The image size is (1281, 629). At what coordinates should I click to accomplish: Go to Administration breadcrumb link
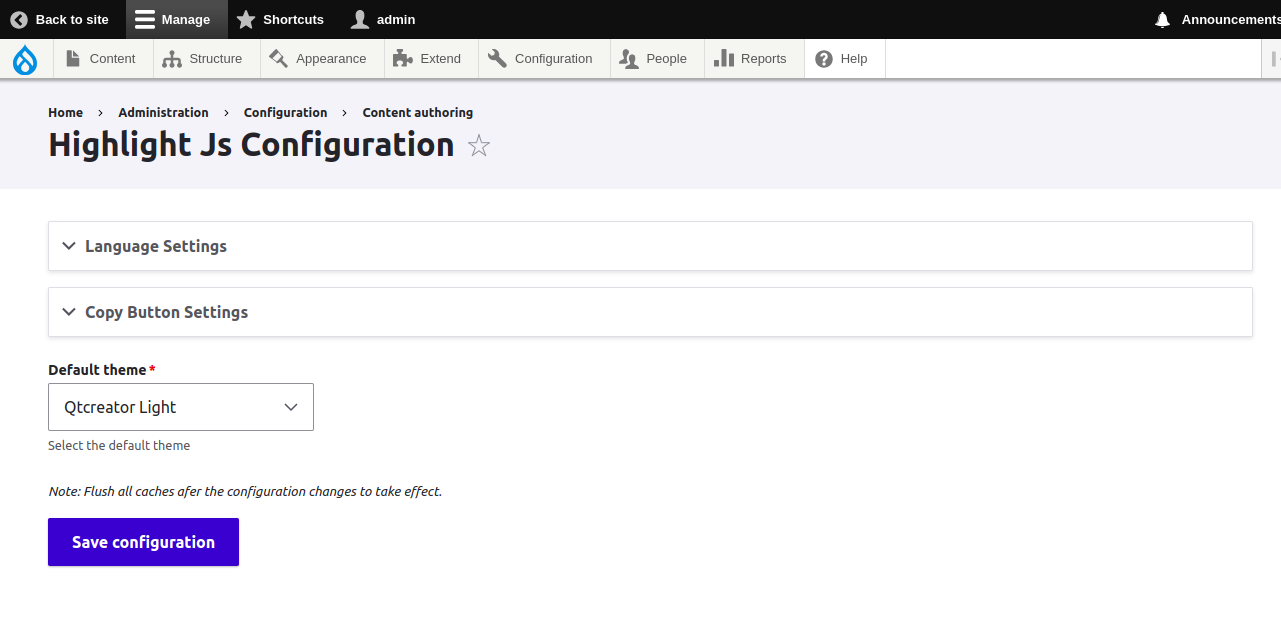pyautogui.click(x=163, y=113)
